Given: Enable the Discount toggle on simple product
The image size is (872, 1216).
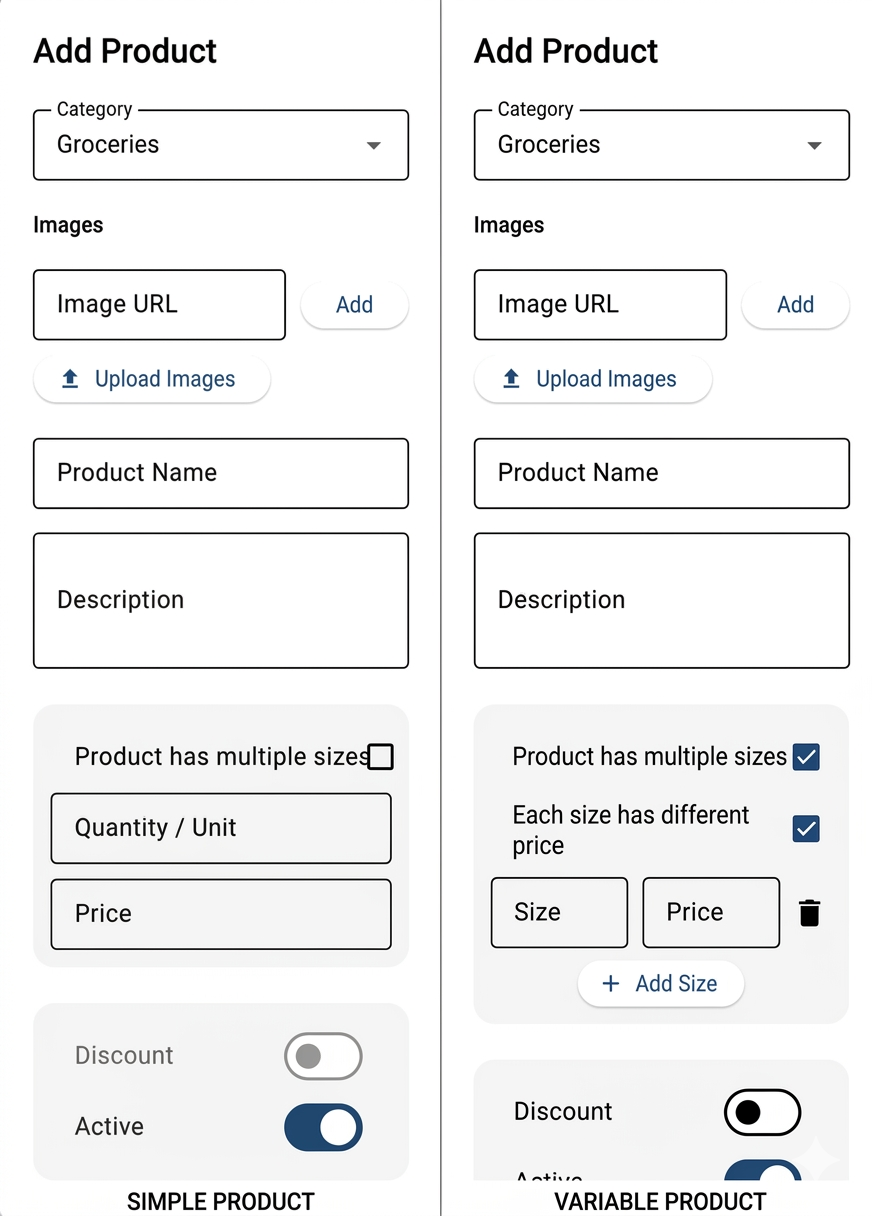Looking at the screenshot, I should coord(323,1055).
